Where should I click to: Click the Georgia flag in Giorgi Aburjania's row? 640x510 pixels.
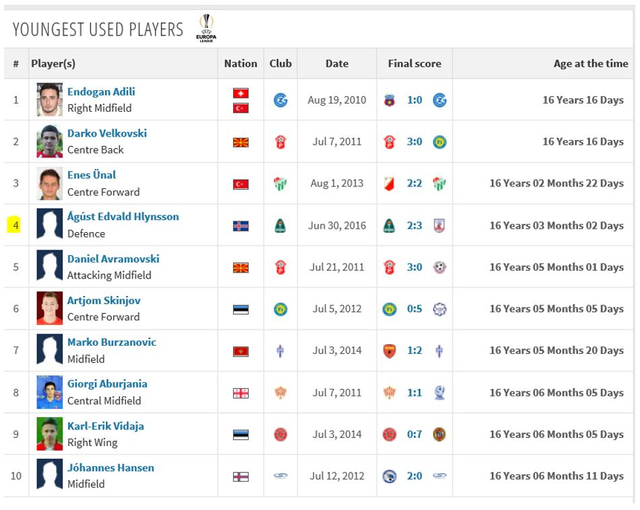[240, 393]
